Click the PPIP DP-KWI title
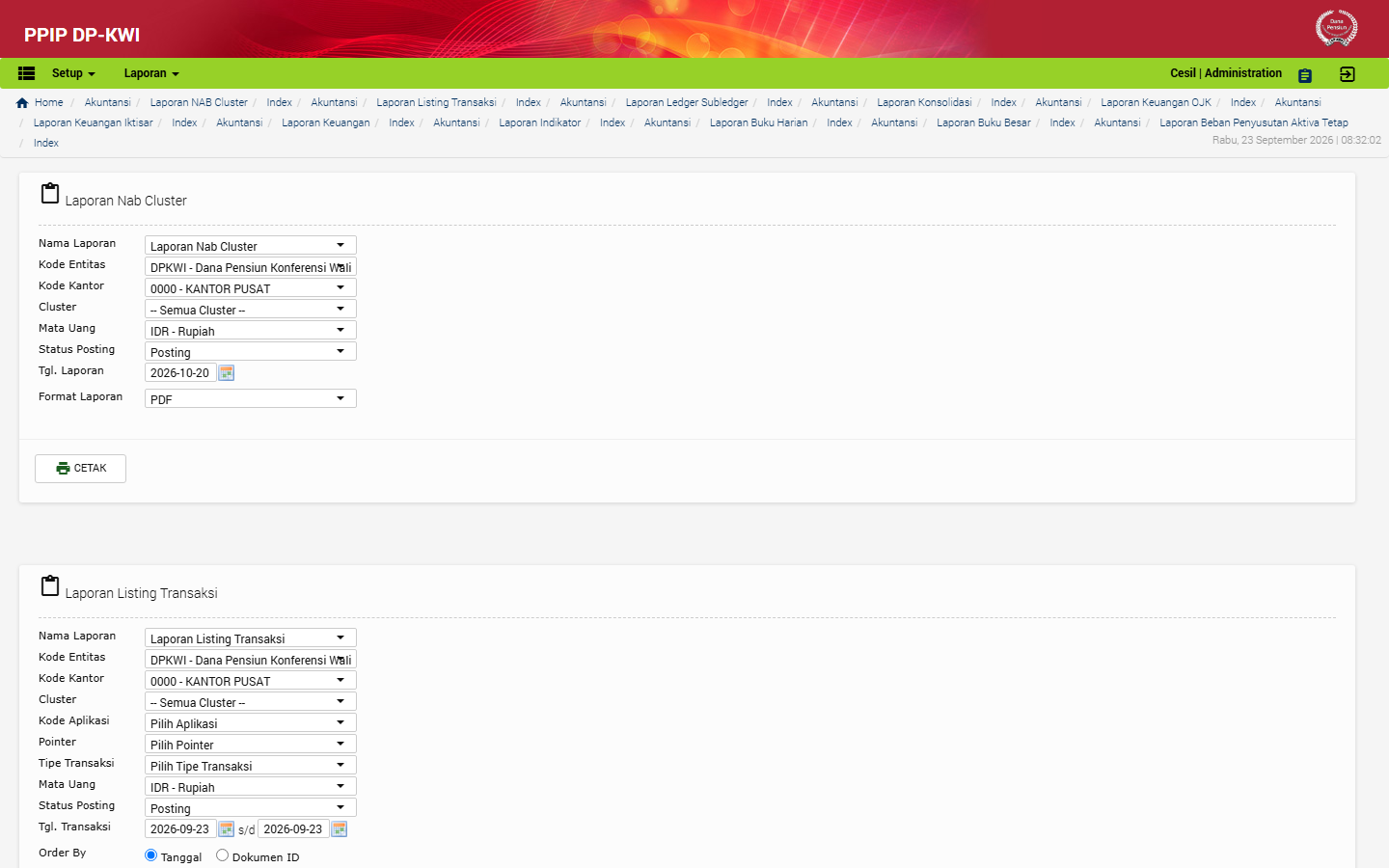This screenshot has height=868, width=1389. (82, 35)
